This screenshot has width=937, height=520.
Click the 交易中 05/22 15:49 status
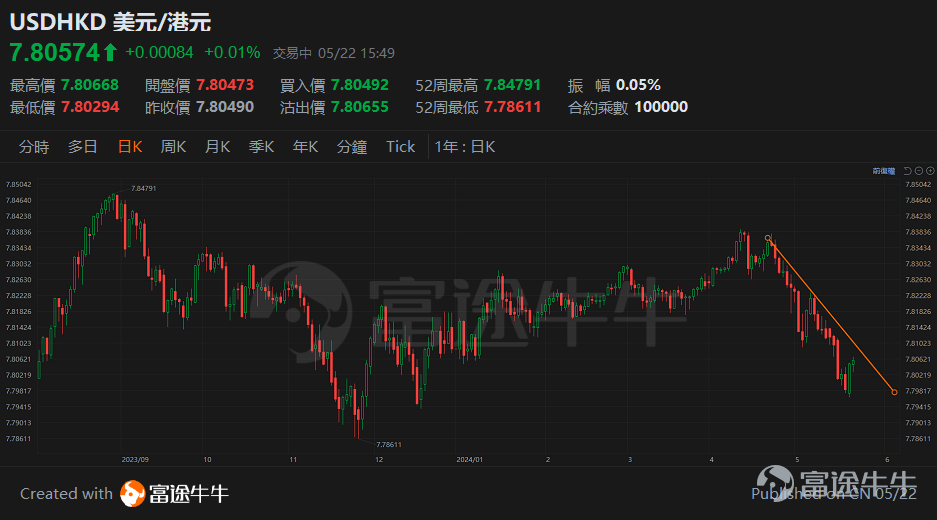pos(333,53)
